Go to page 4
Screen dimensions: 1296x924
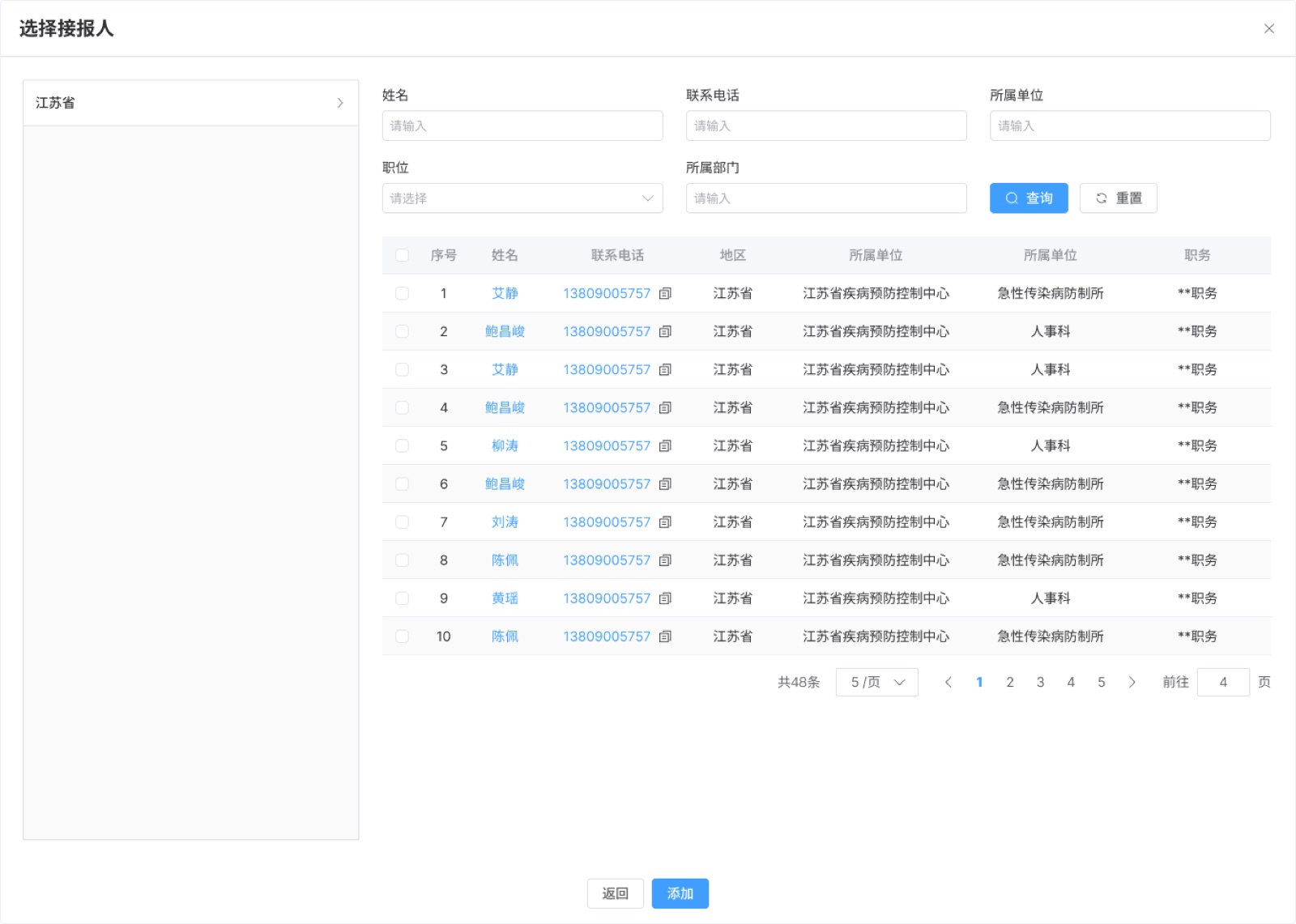(x=1071, y=682)
